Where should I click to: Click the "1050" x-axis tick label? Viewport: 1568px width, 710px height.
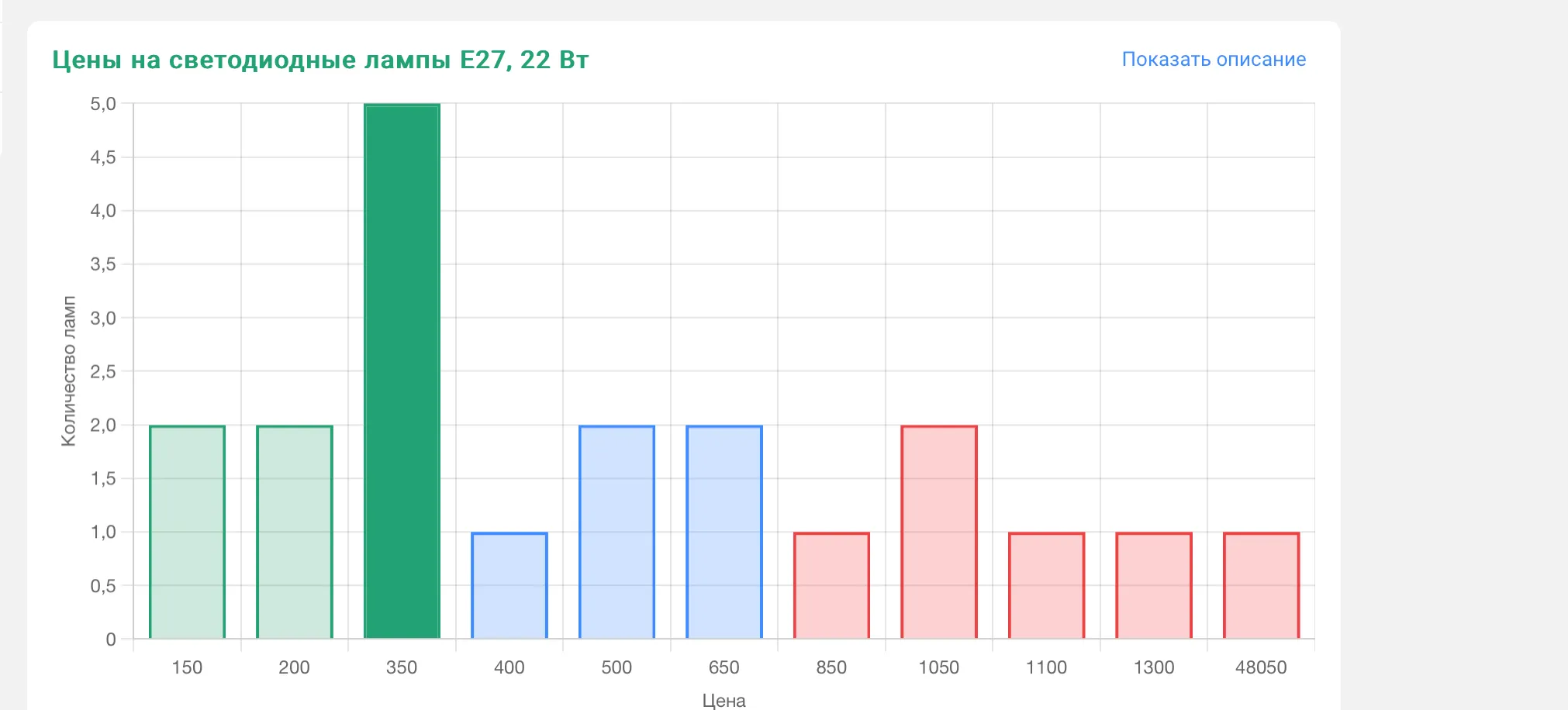[938, 667]
